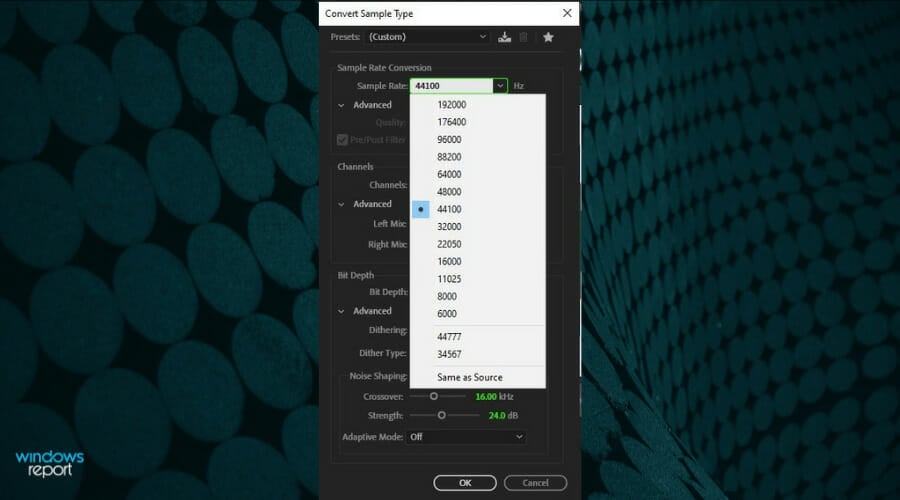The width and height of the screenshot is (900, 500).
Task: Click the 16.00 kHz crossover value
Action: [x=486, y=397]
